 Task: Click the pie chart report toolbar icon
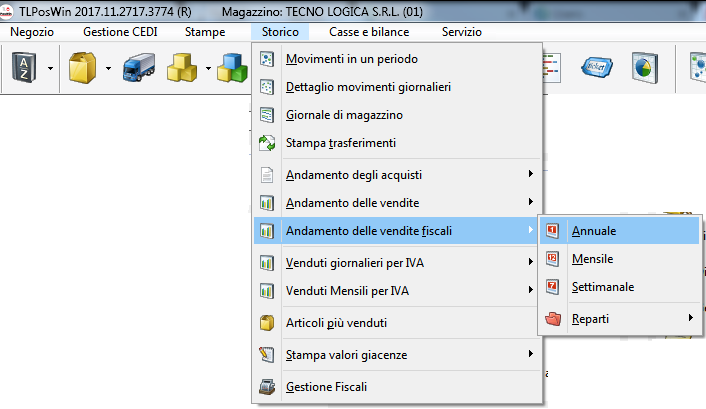(644, 68)
